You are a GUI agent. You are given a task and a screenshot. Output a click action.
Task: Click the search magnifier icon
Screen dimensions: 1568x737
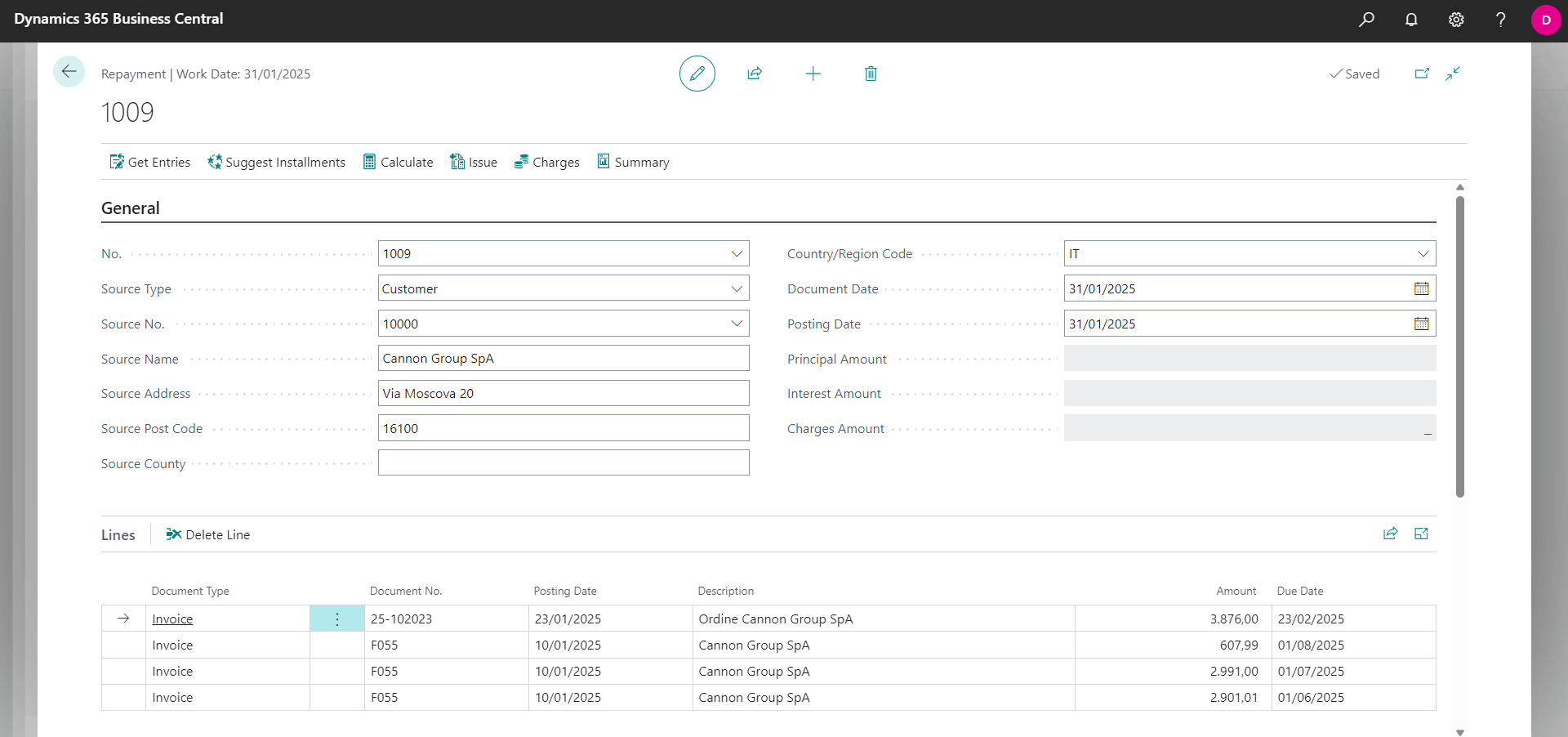1366,20
